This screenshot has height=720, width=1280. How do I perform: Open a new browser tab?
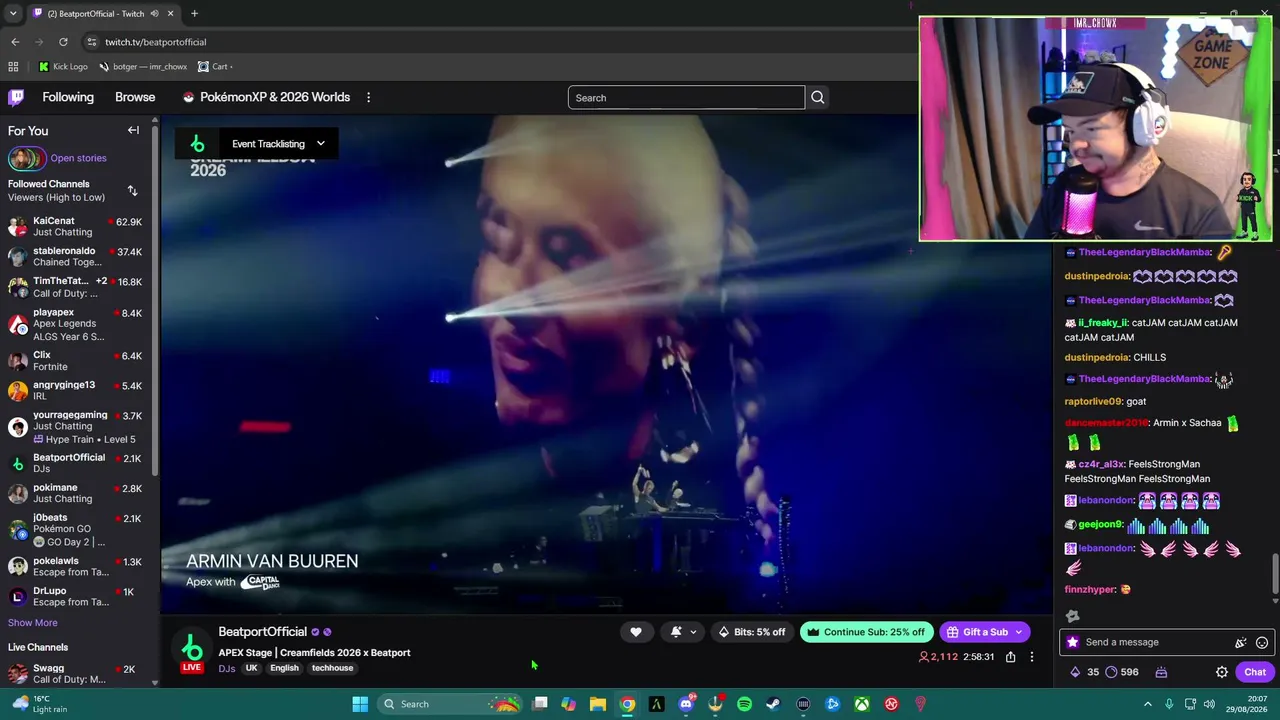(x=194, y=14)
